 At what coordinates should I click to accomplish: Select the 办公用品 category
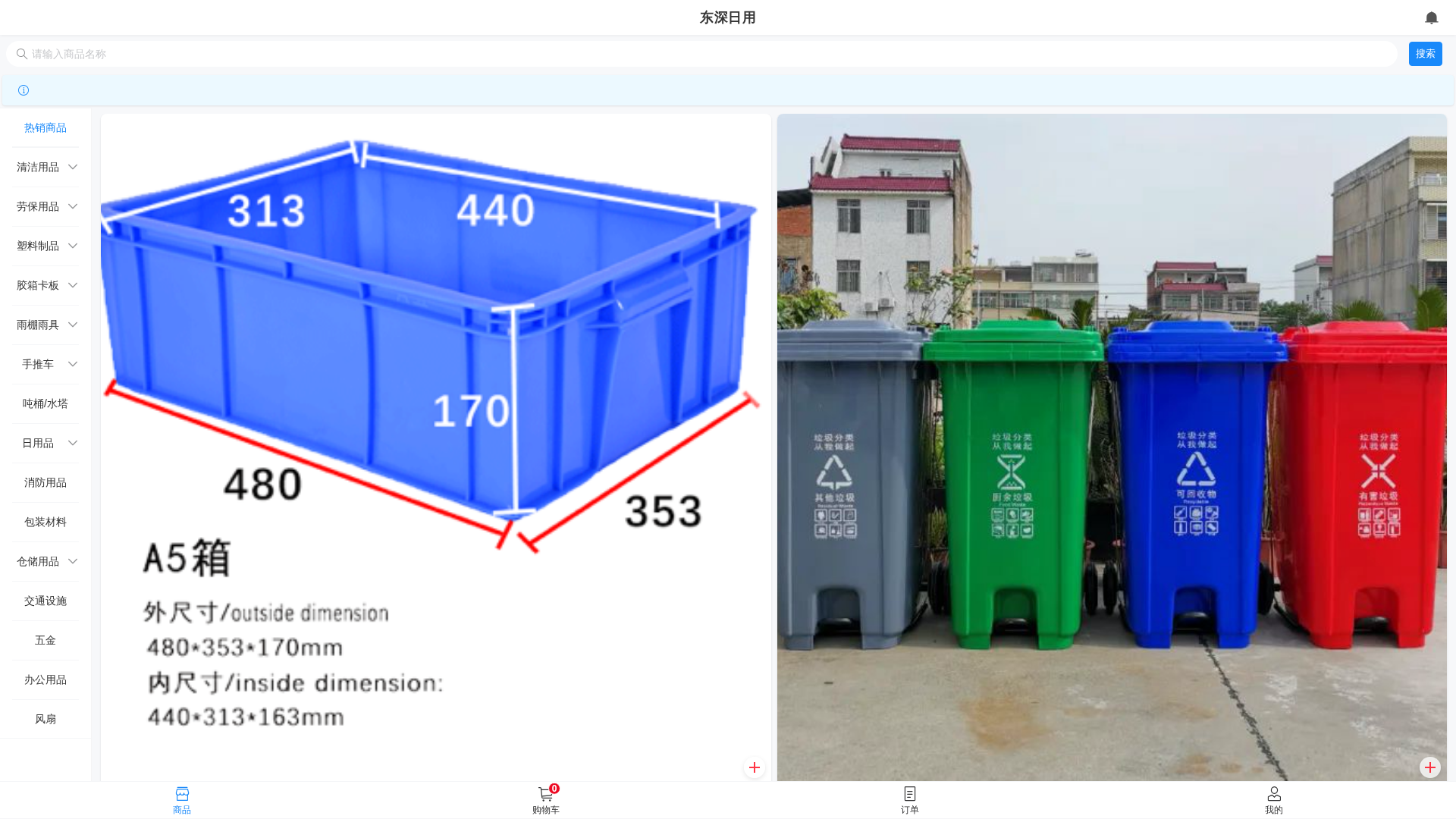45,679
